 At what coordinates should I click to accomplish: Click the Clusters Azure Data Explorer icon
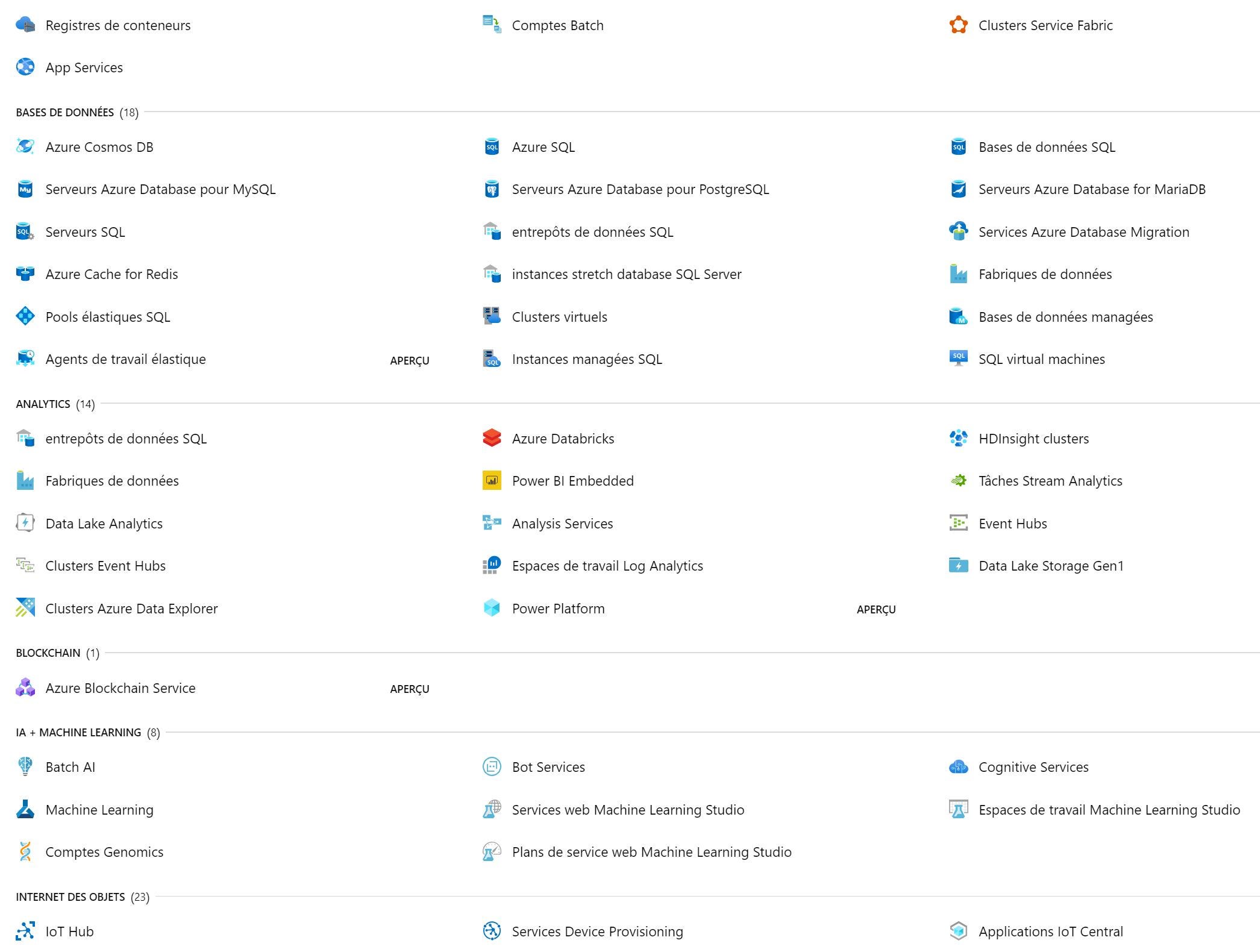tap(25, 608)
